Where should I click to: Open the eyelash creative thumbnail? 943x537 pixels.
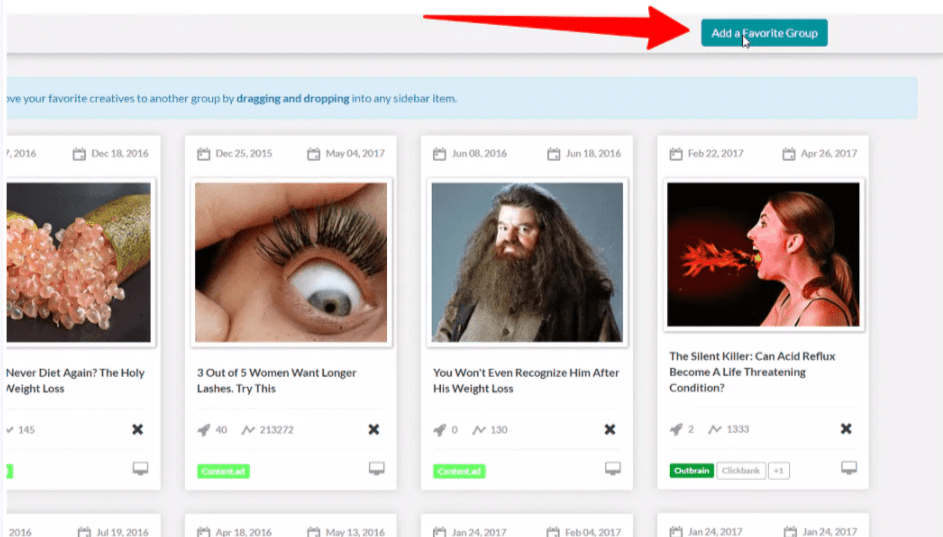(x=291, y=263)
